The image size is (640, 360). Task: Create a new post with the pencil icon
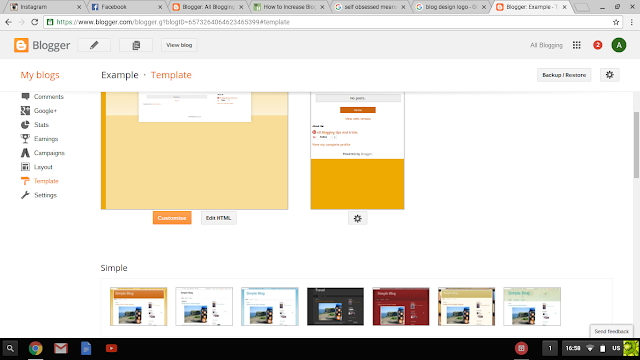(94, 45)
